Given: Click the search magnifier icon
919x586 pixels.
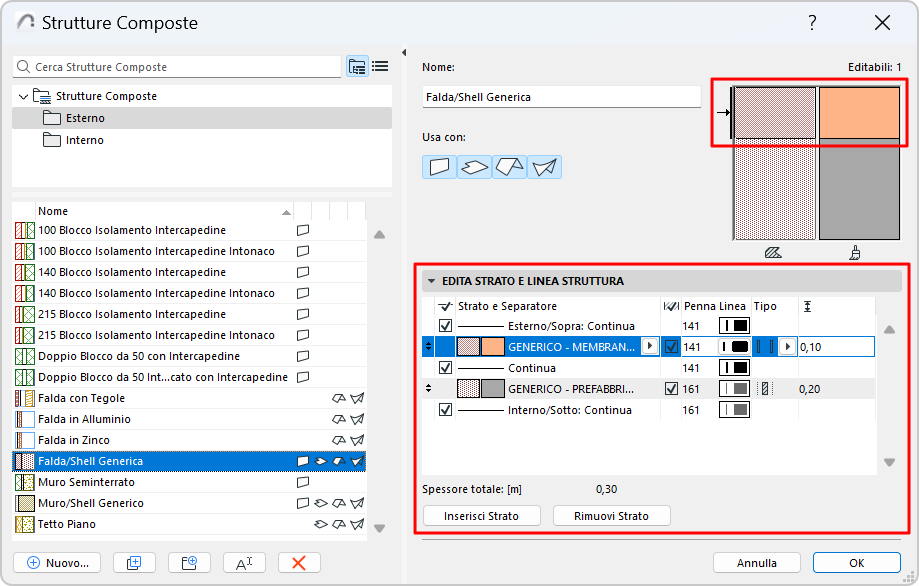Looking at the screenshot, I should click(23, 67).
